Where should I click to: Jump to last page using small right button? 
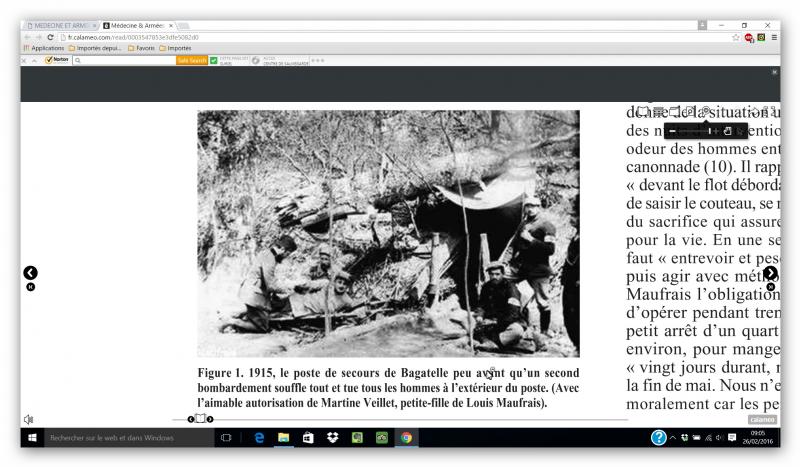point(770,287)
